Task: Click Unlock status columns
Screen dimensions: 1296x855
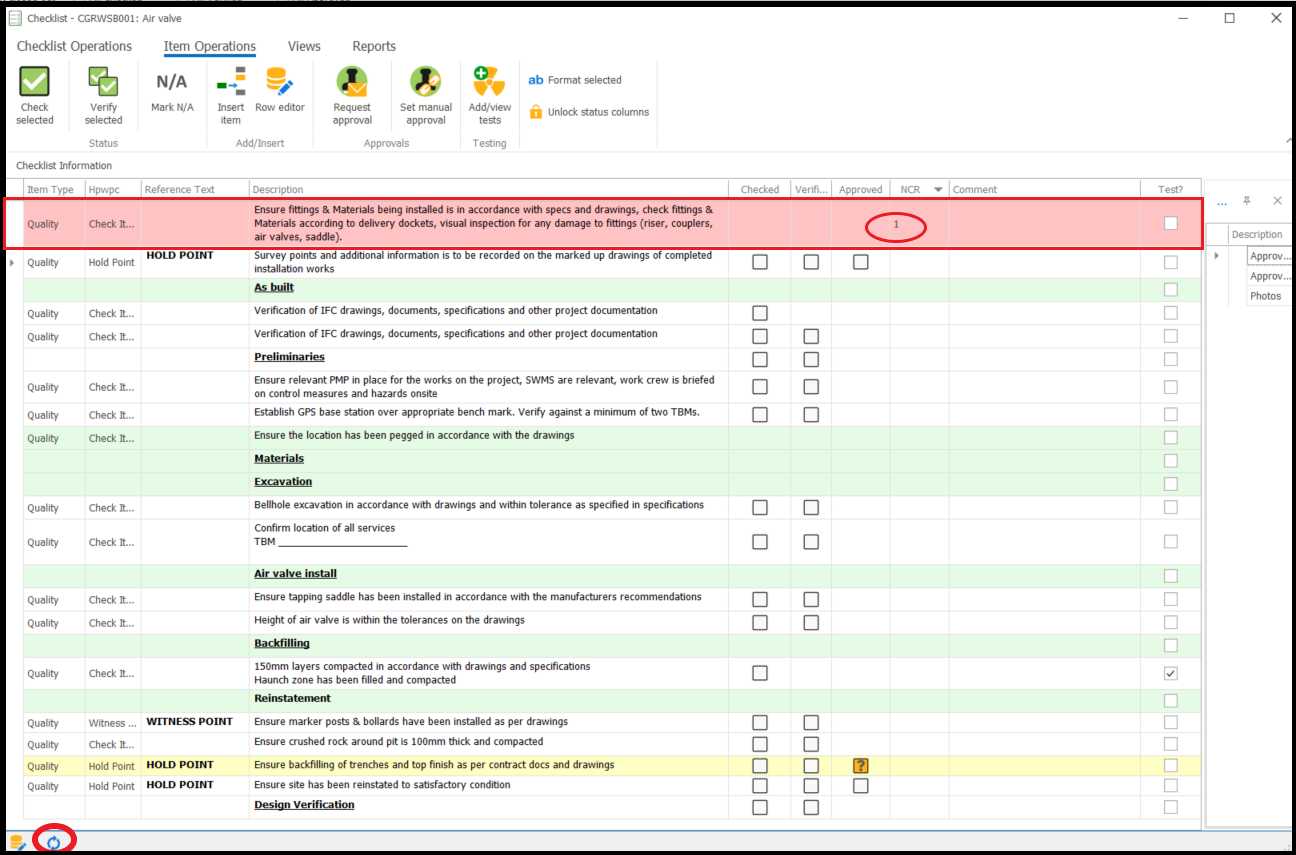Action: (589, 112)
